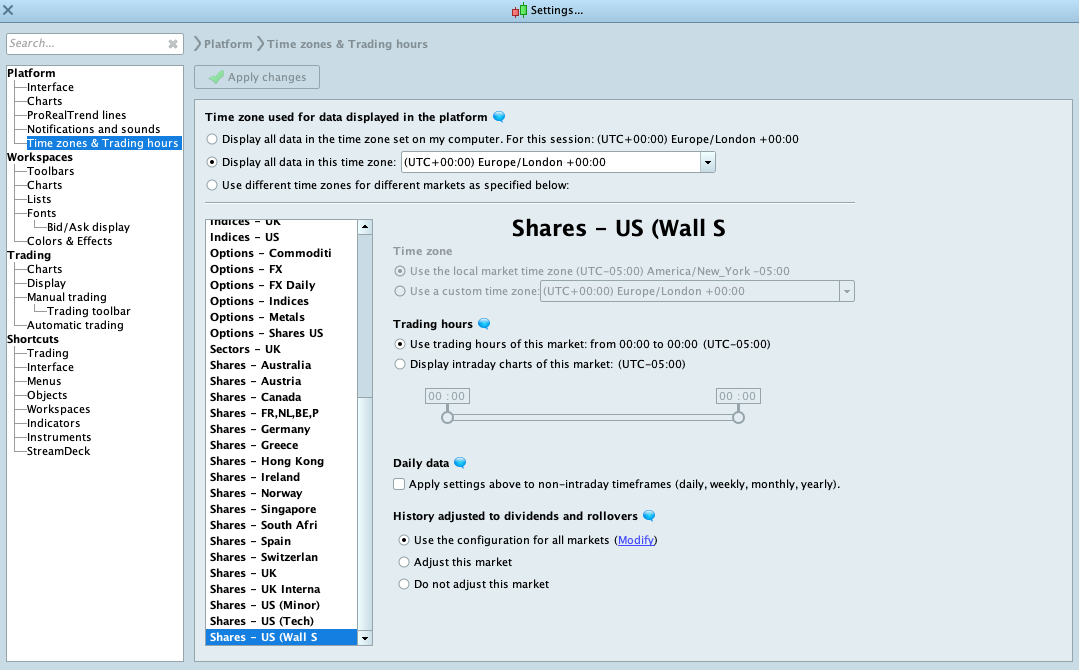Image resolution: width=1079 pixels, height=670 pixels.
Task: Select 'Use the configuration for all markets' radio
Action: [404, 540]
